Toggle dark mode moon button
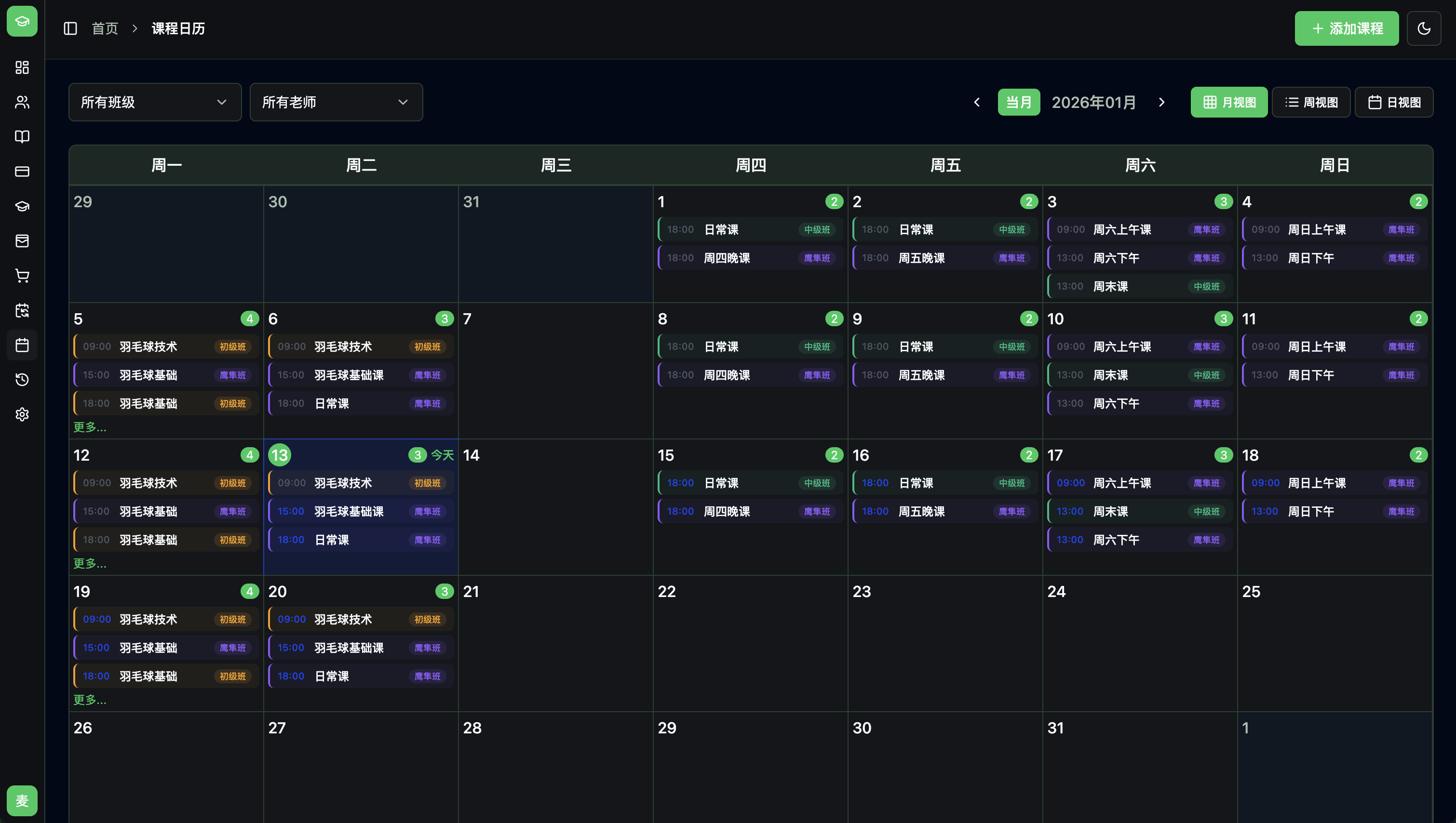 coord(1423,28)
